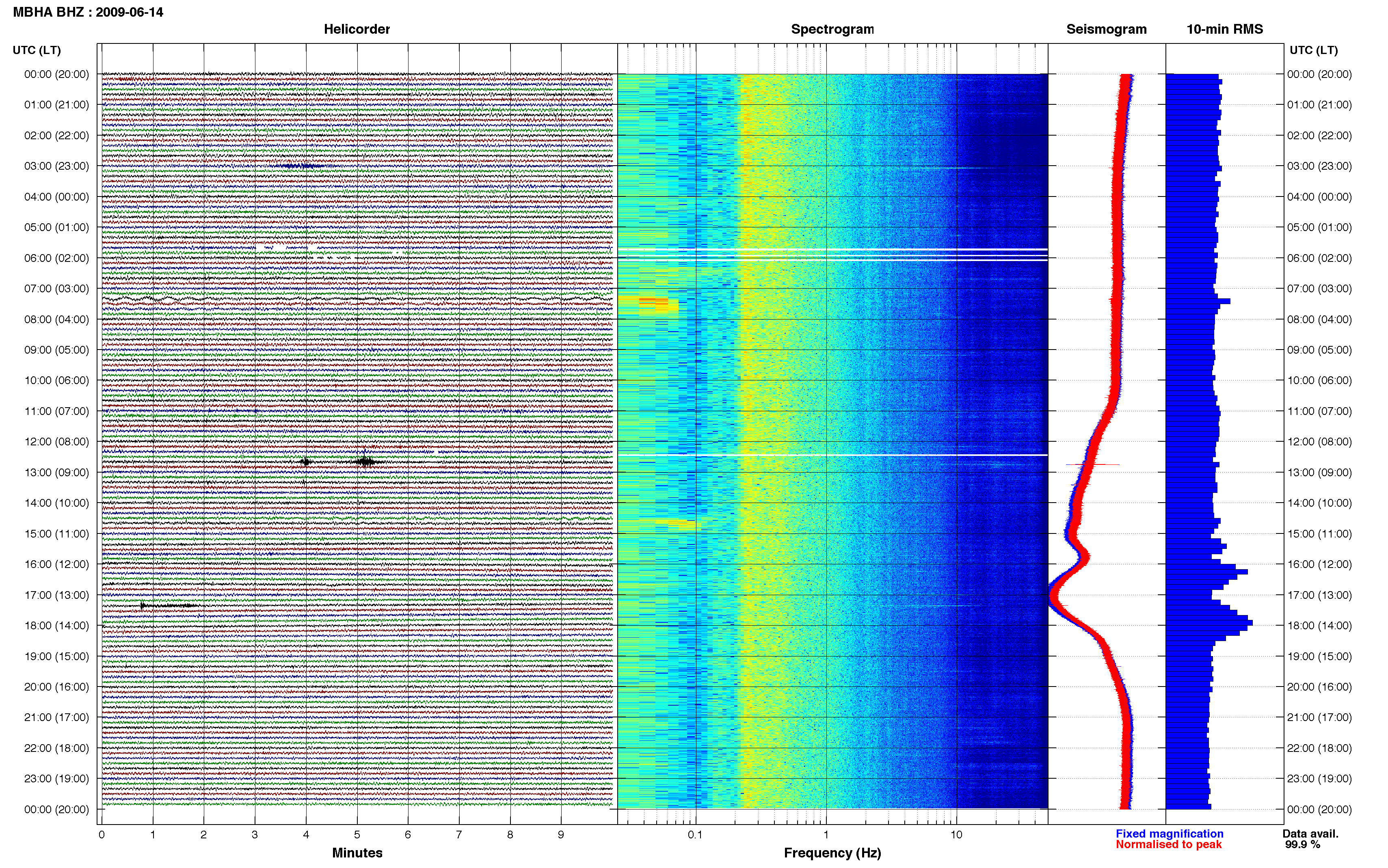
Task: Click the large black event burst on the helicorder near 12:40
Action: 365,461
